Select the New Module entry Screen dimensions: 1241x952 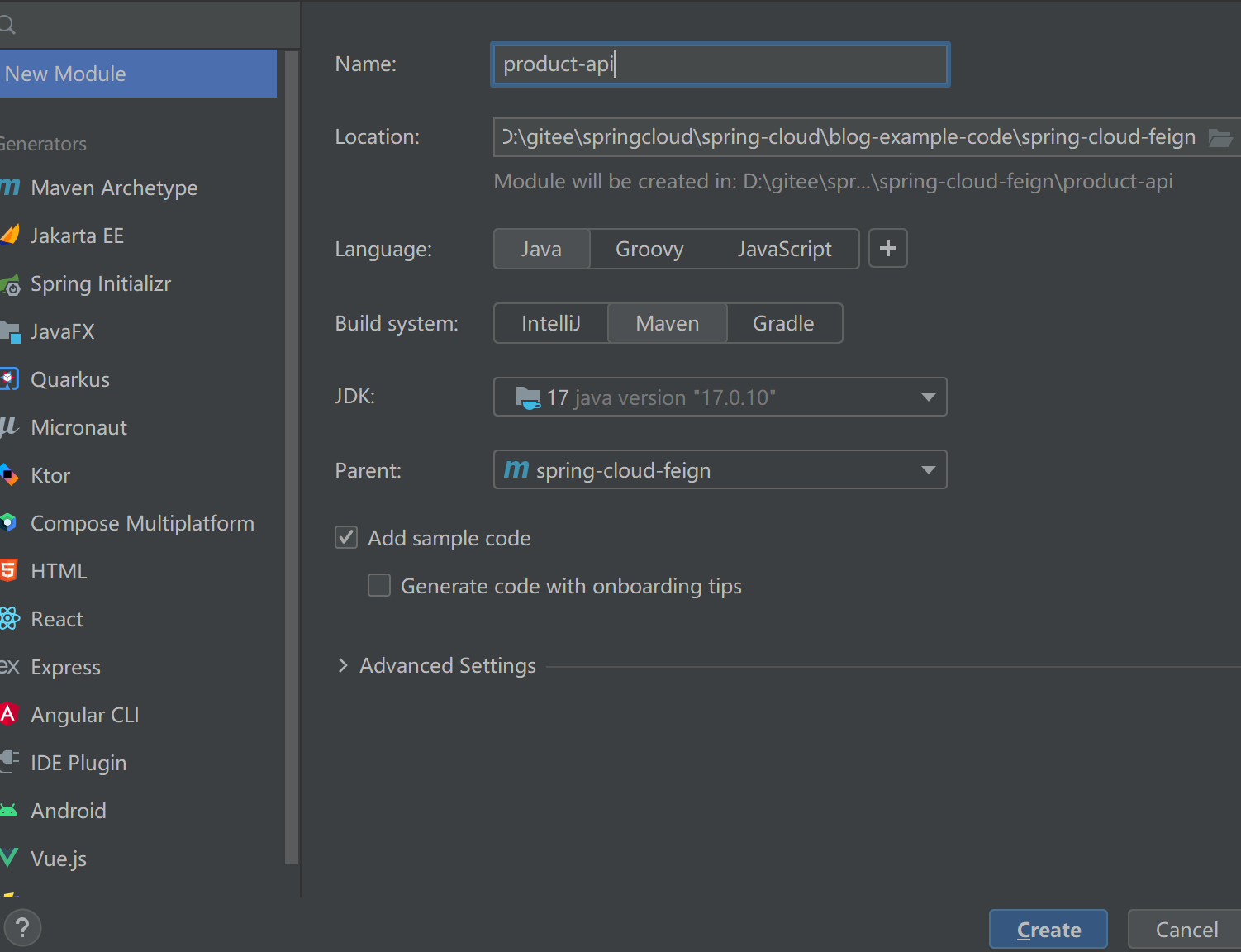[138, 74]
